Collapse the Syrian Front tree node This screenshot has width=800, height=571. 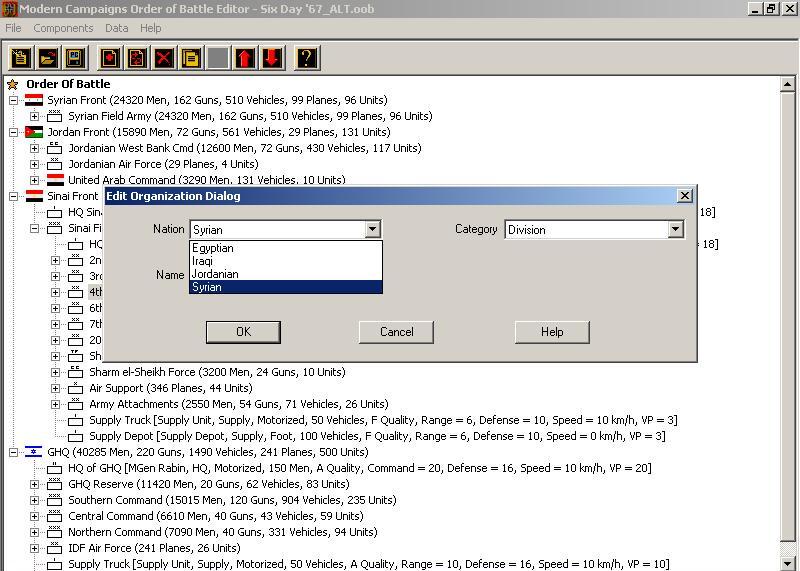[14, 100]
